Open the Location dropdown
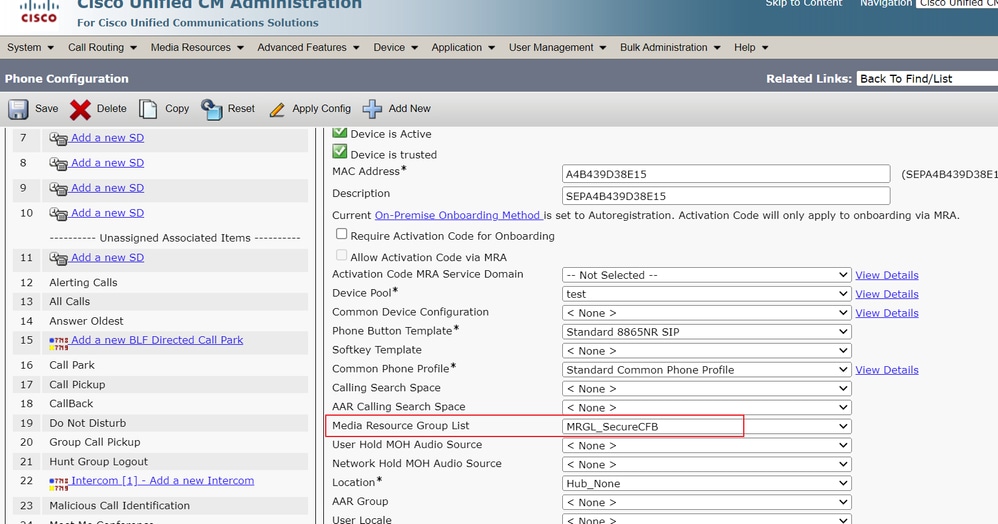998x524 pixels. pos(706,483)
